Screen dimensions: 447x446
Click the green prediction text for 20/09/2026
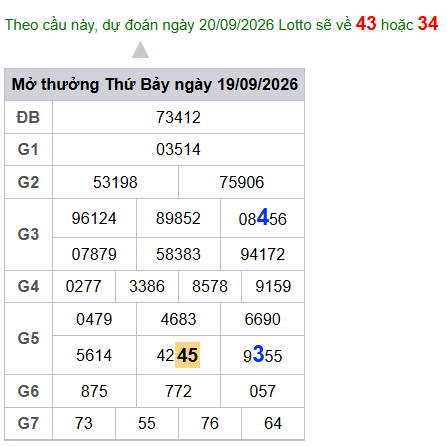[x=178, y=25]
